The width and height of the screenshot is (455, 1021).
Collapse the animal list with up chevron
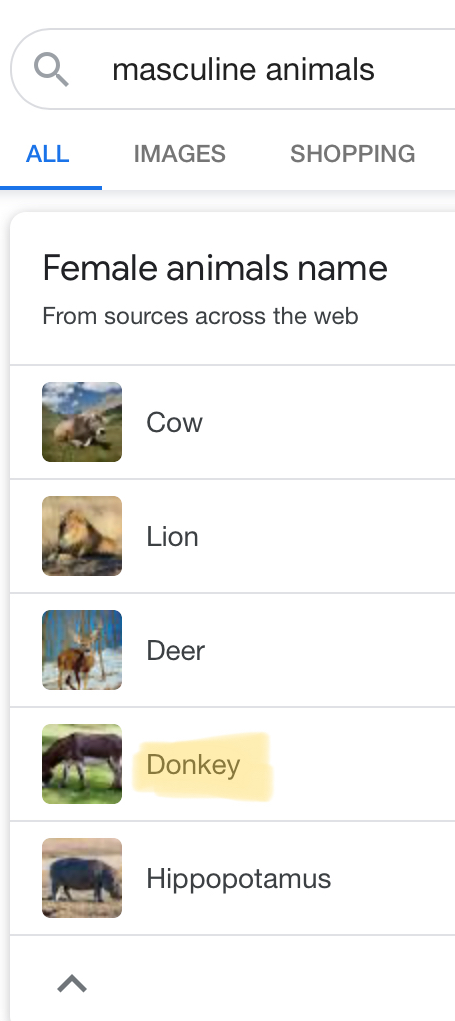click(x=72, y=983)
